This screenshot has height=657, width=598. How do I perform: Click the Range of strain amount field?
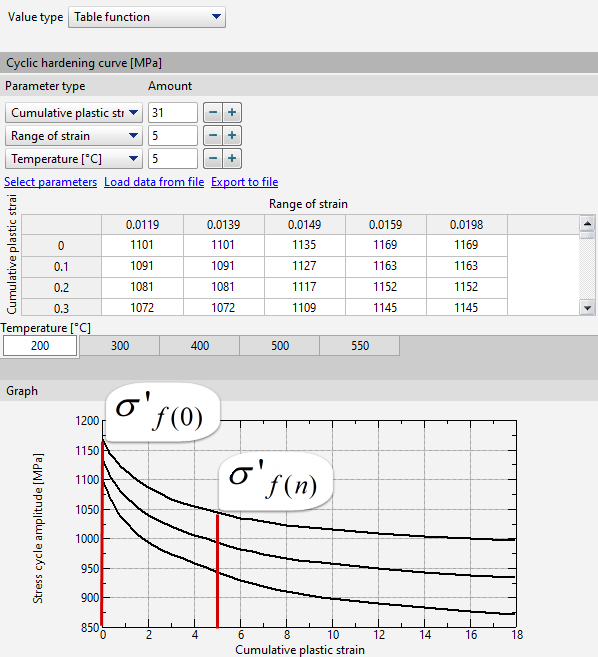(x=173, y=136)
